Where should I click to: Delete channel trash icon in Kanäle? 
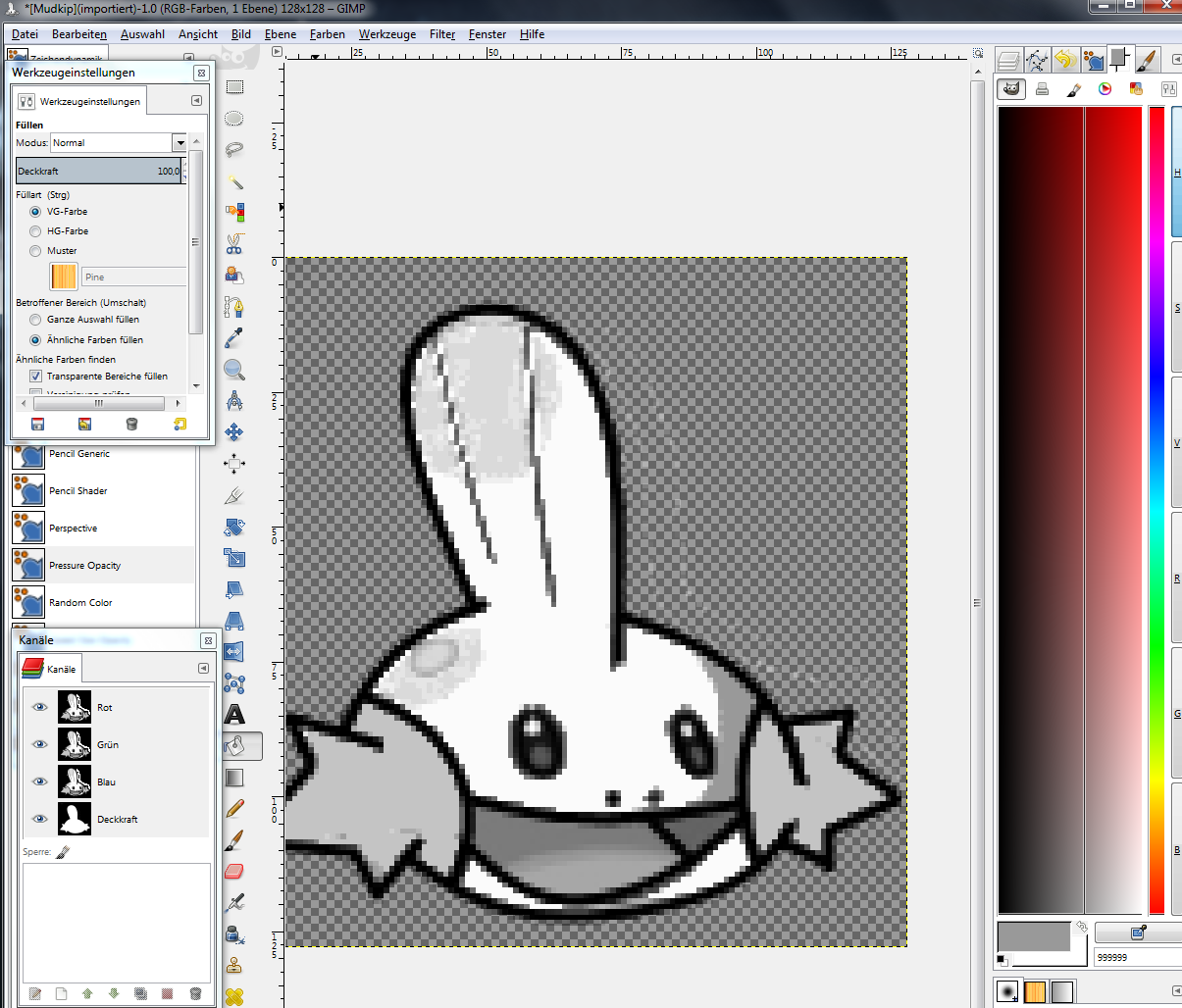point(195,993)
